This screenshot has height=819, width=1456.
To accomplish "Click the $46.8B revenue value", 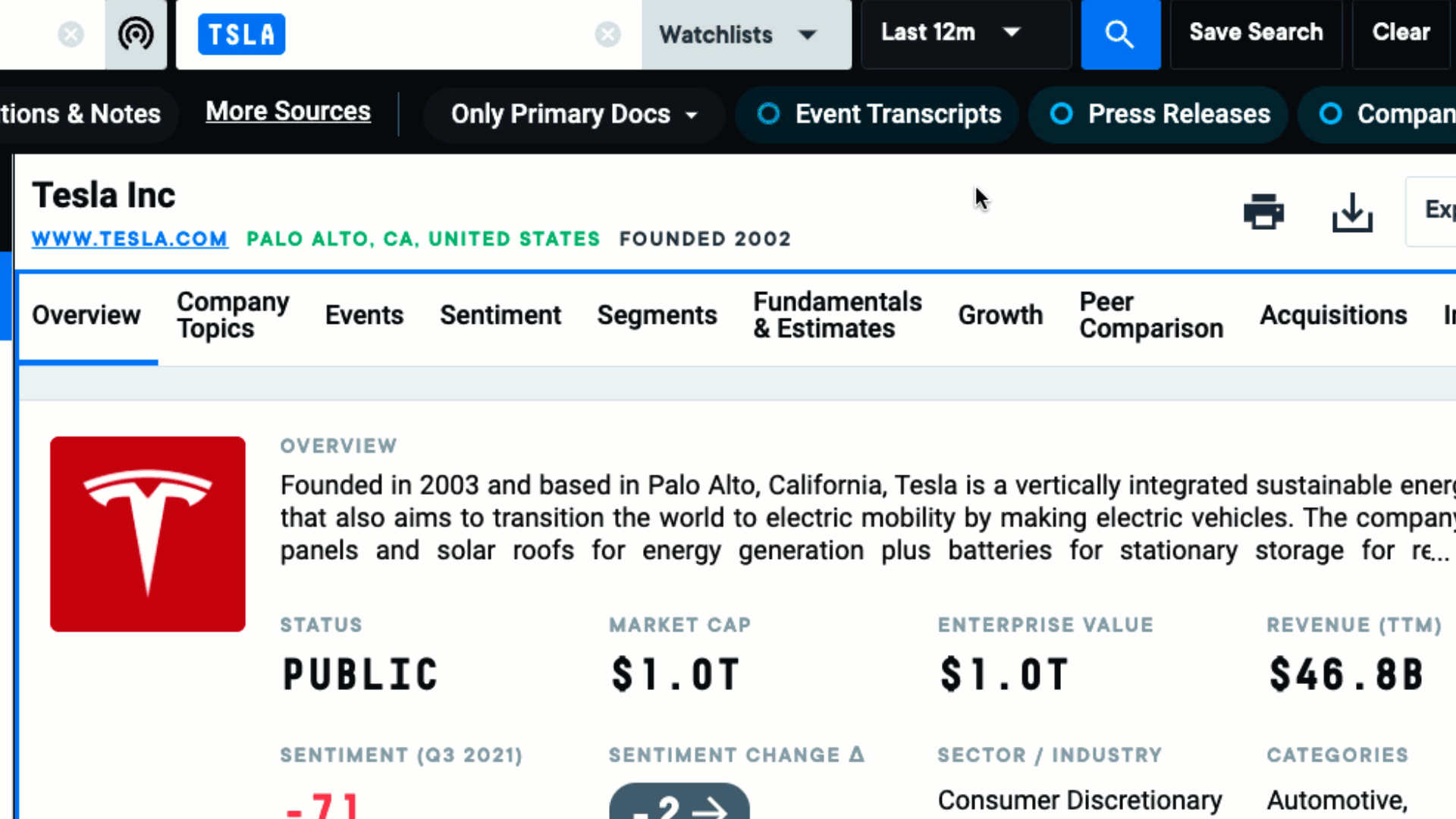I will 1346,675.
